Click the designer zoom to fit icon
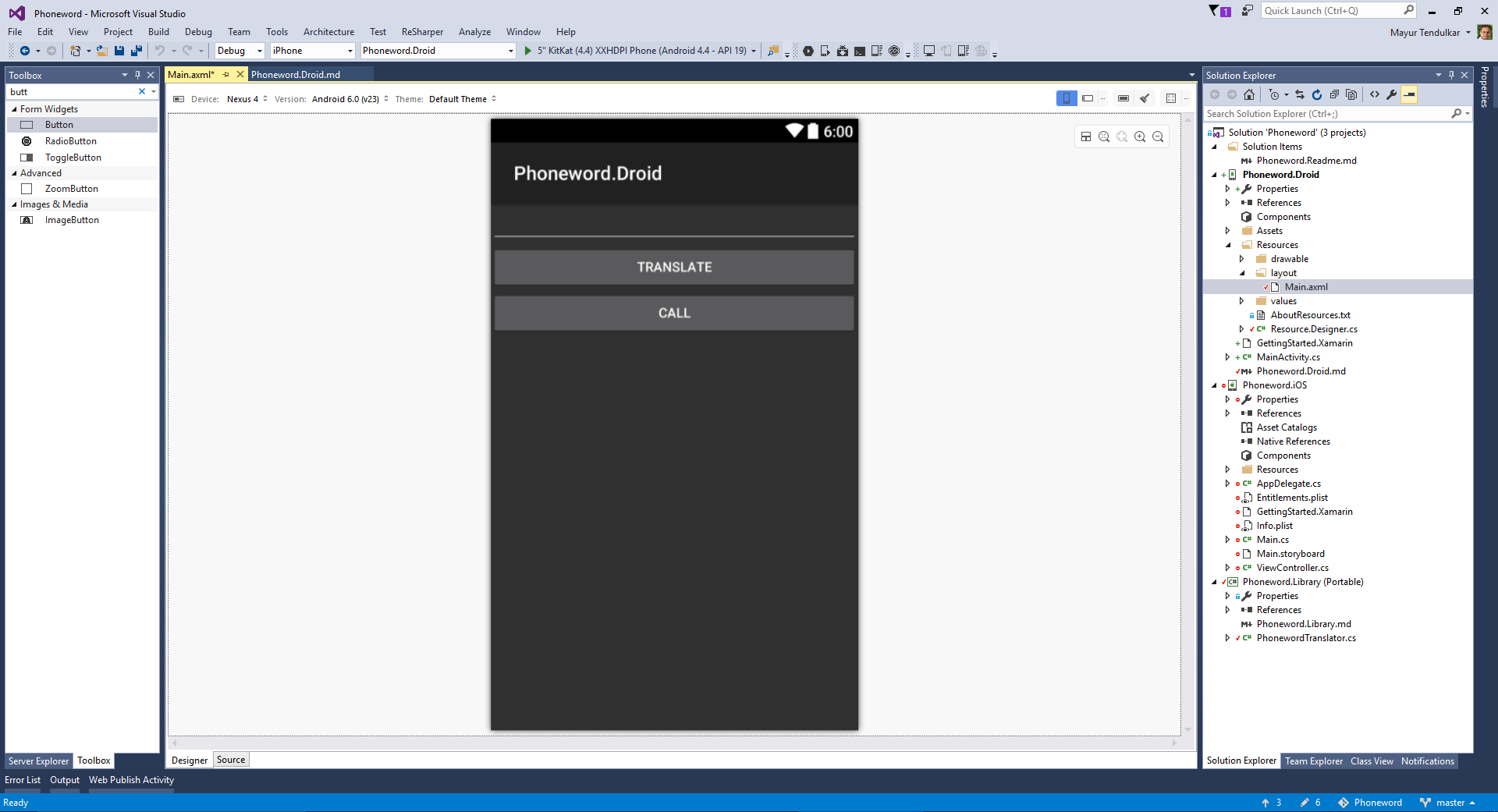Image resolution: width=1498 pixels, height=812 pixels. coord(1104,137)
